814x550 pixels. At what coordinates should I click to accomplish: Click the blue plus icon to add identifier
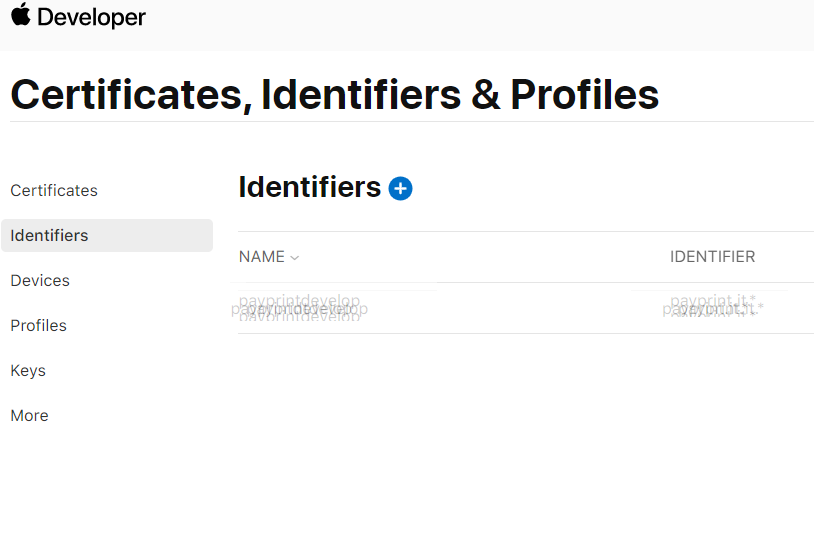coord(400,188)
